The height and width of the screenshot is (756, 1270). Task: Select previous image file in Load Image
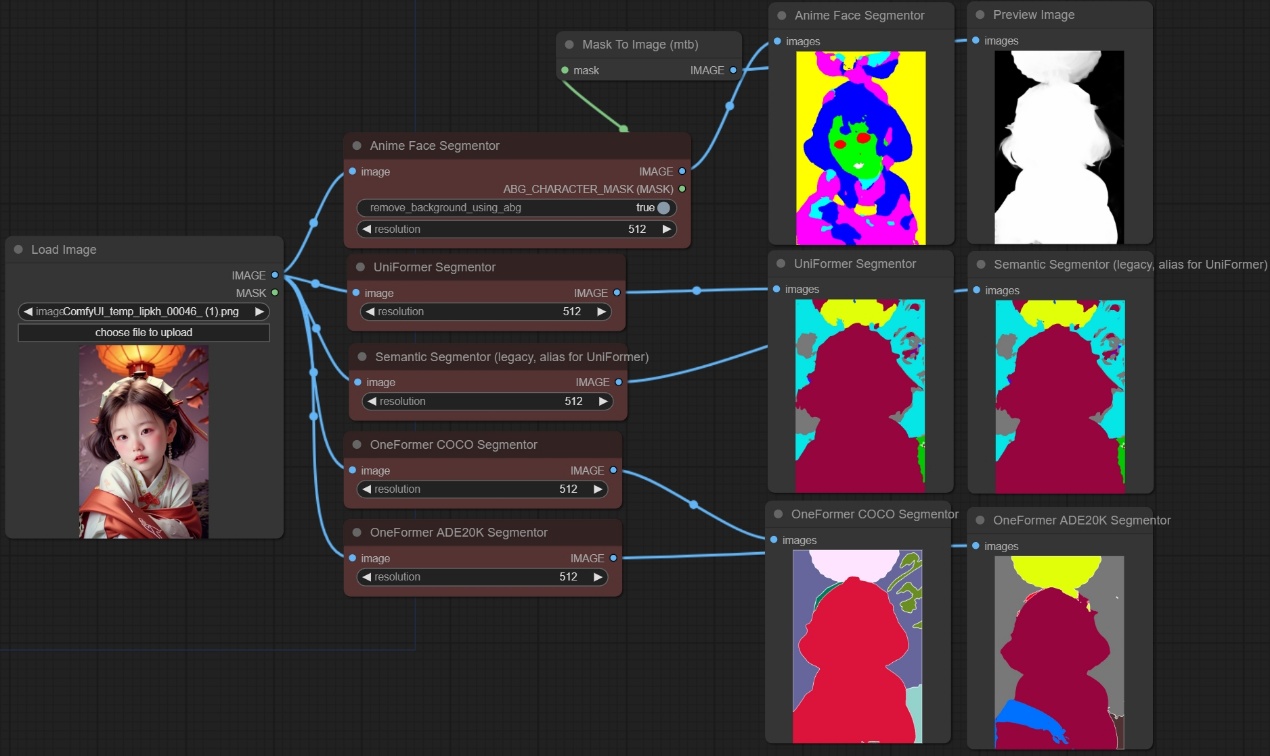coord(28,311)
